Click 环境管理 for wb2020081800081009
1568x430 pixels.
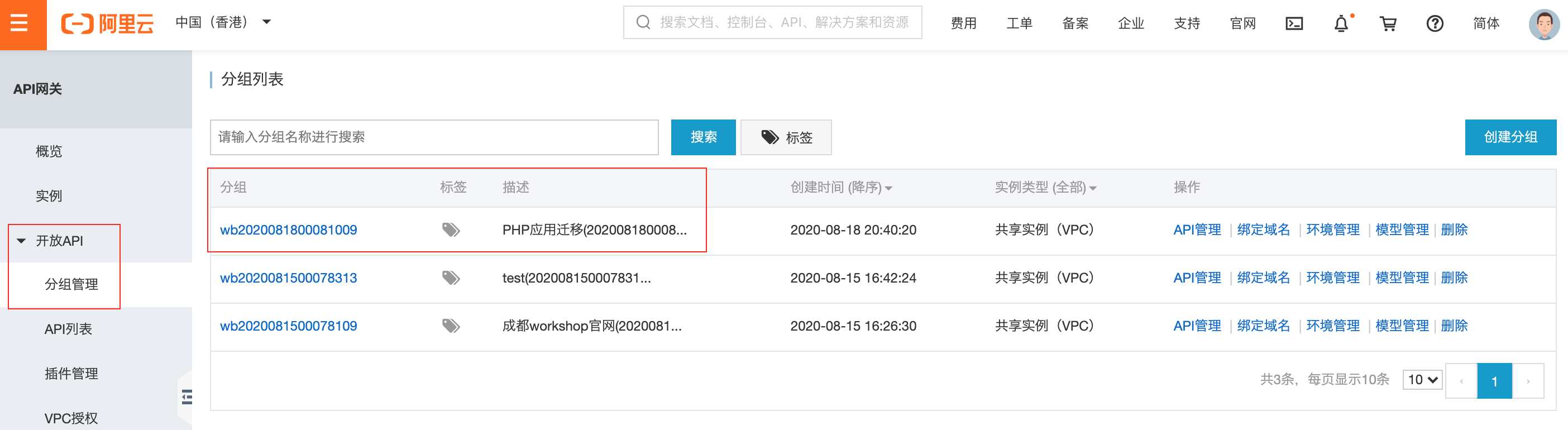[1333, 230]
